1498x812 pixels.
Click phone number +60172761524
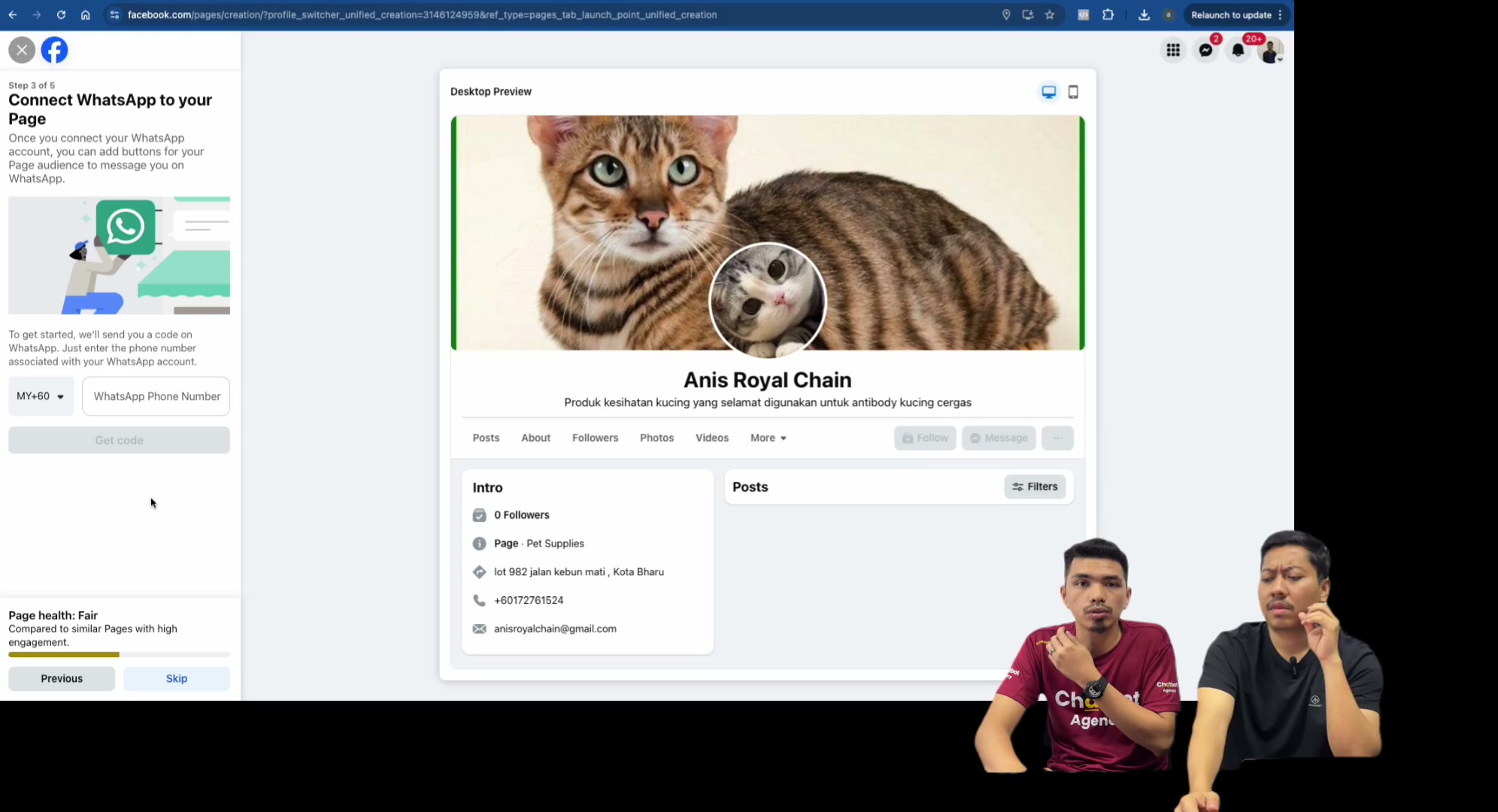click(x=529, y=600)
